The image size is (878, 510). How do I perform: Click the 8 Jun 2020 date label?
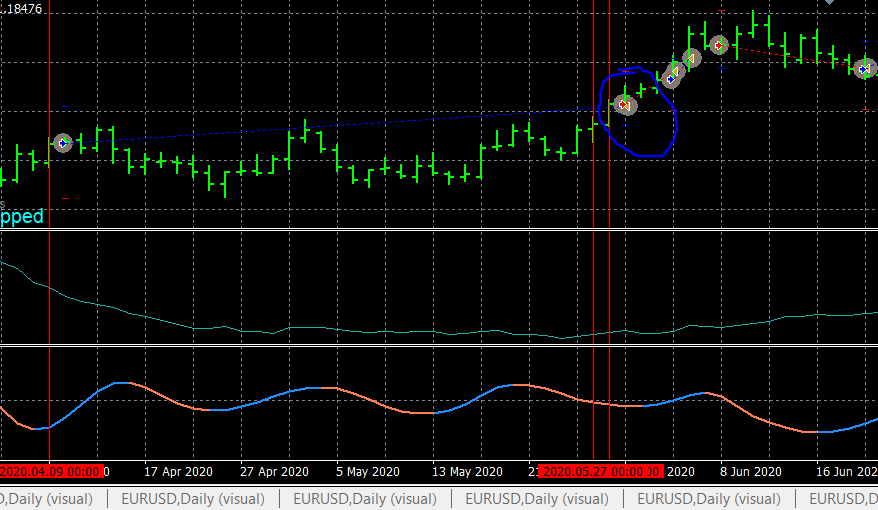click(x=751, y=472)
